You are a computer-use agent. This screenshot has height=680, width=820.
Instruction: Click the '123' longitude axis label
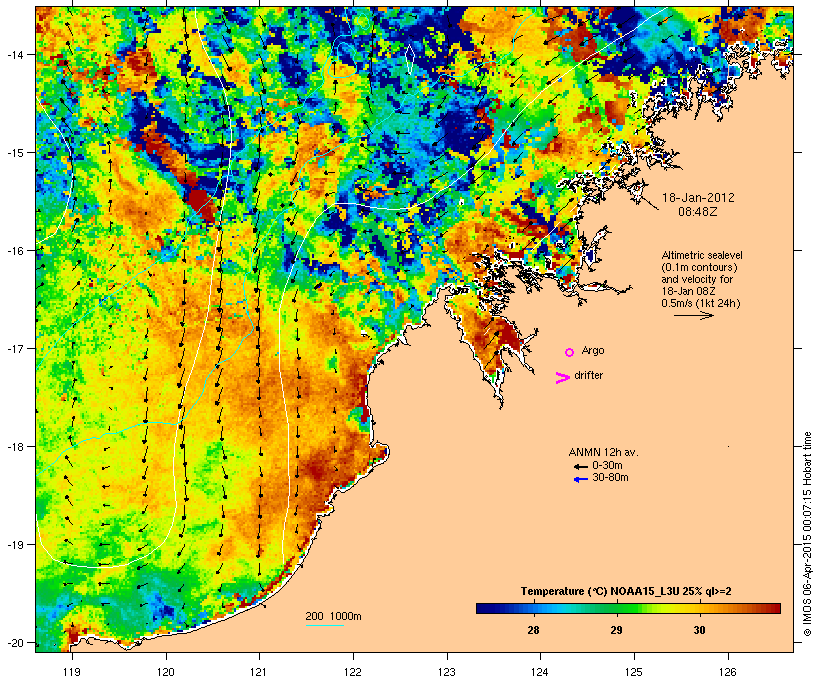click(447, 672)
